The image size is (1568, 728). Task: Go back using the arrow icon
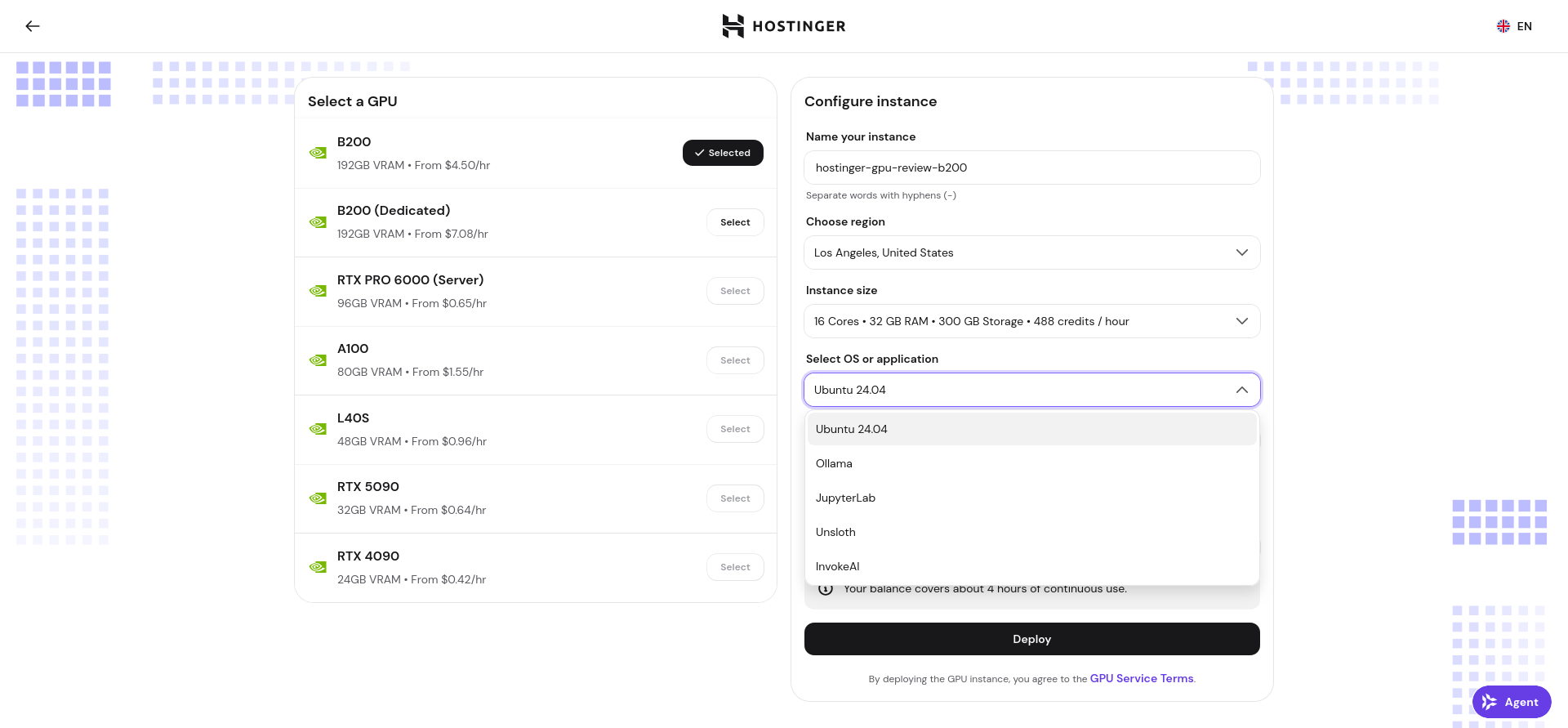[x=33, y=26]
